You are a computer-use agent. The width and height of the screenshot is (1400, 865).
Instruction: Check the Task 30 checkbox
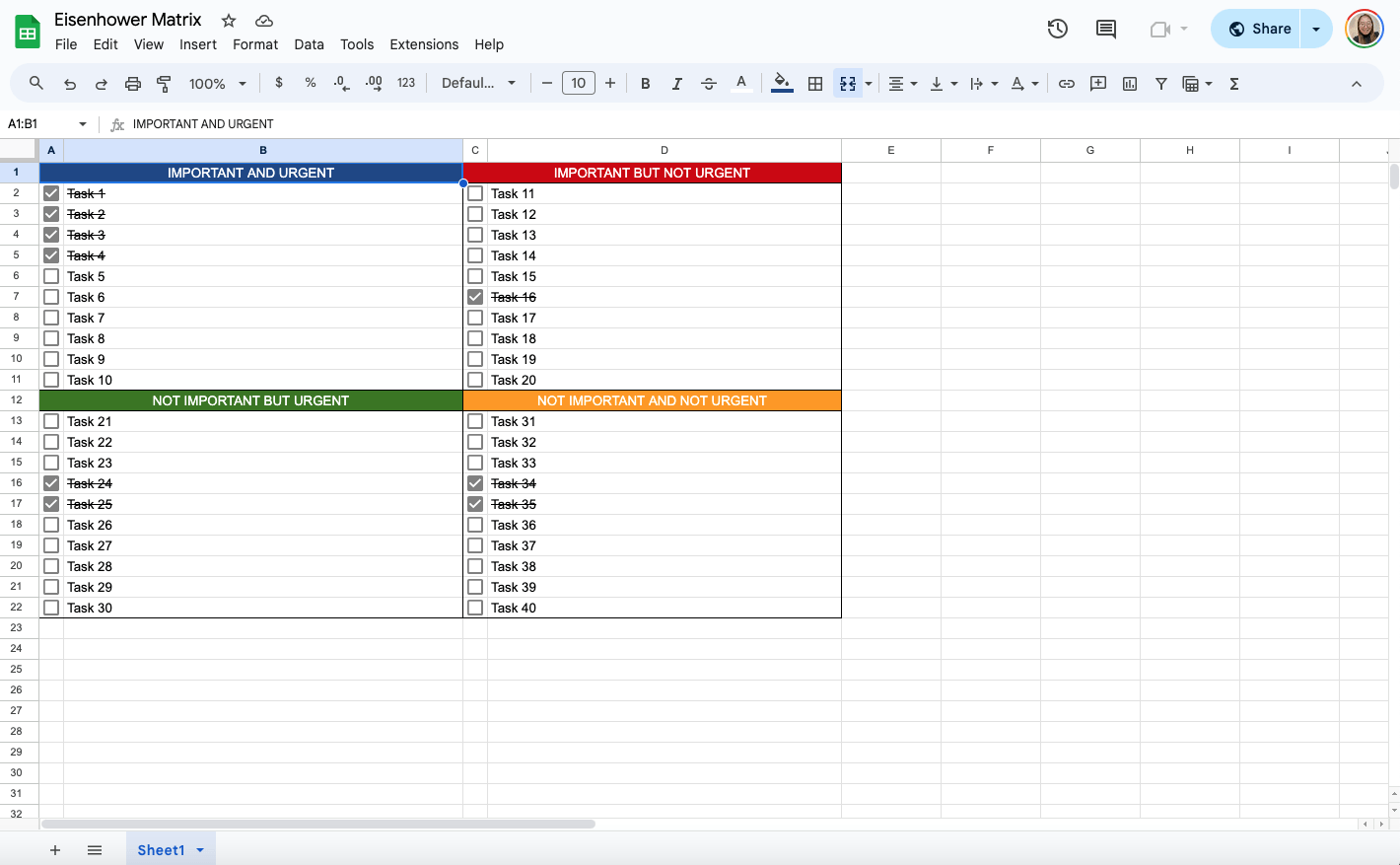coord(51,608)
